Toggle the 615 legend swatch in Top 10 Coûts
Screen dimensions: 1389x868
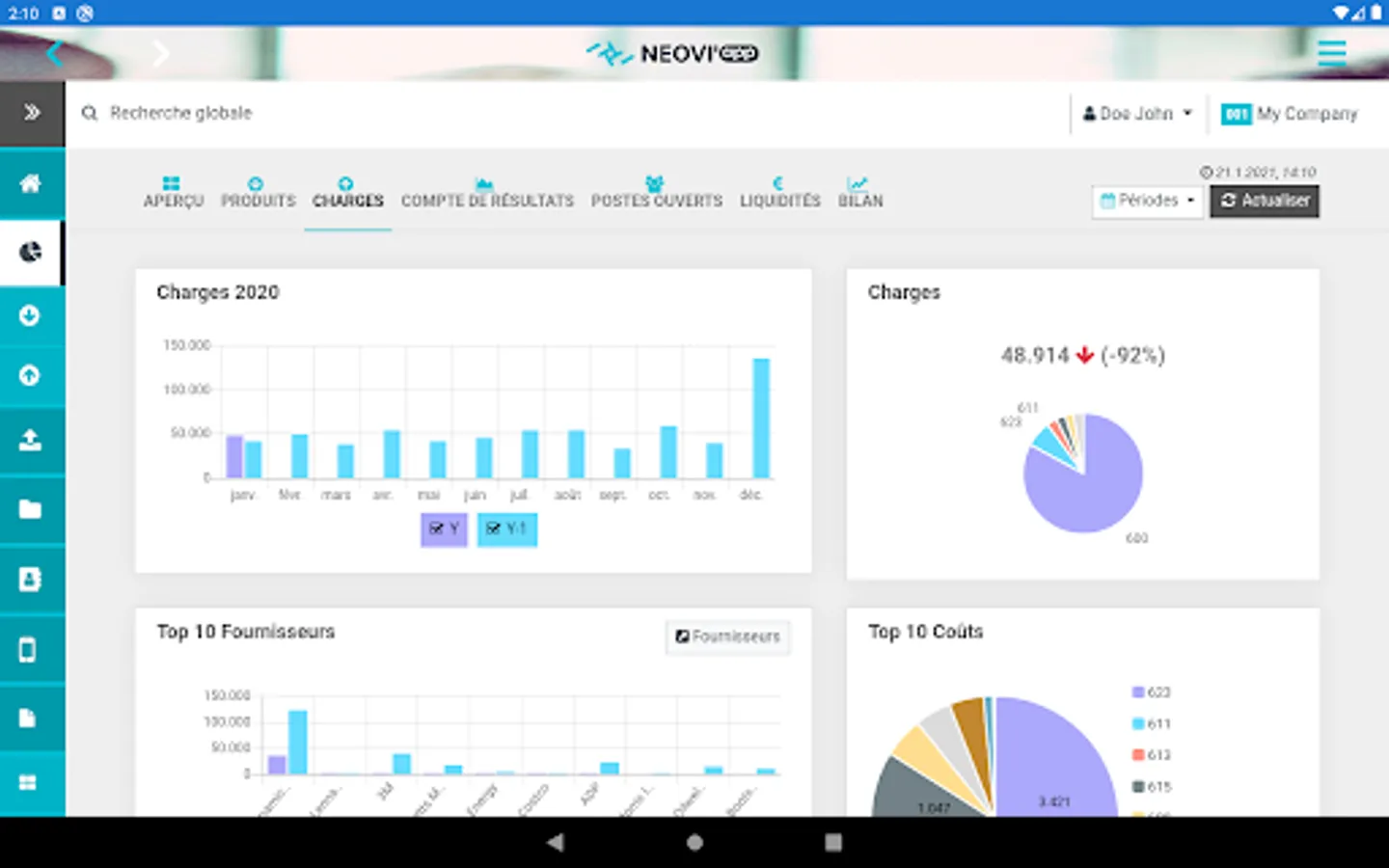coord(1138,786)
